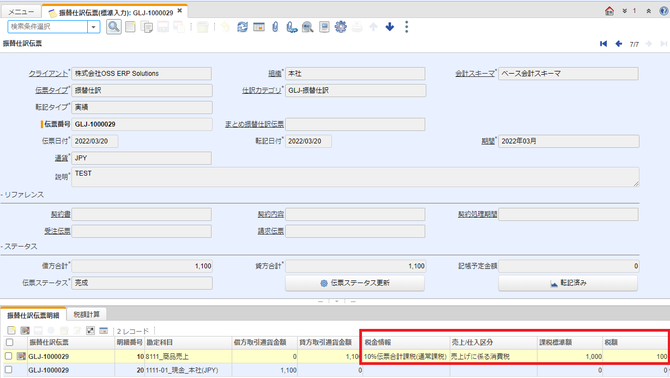The height and width of the screenshot is (378, 670).
Task: Open the three-dot more options menu
Action: click(x=406, y=27)
